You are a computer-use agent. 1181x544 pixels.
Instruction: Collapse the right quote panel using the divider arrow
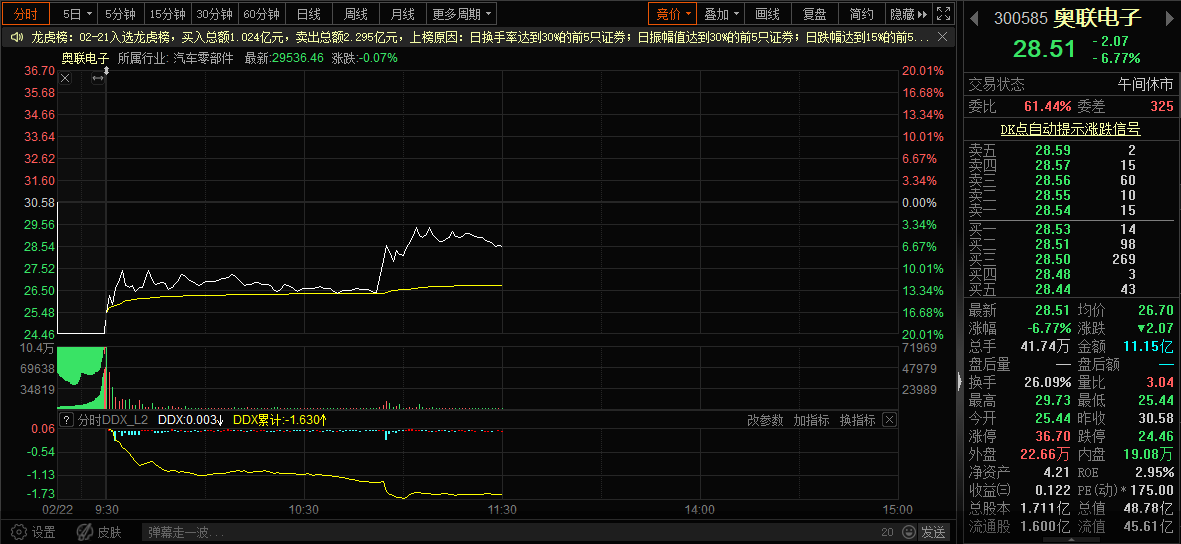click(959, 380)
